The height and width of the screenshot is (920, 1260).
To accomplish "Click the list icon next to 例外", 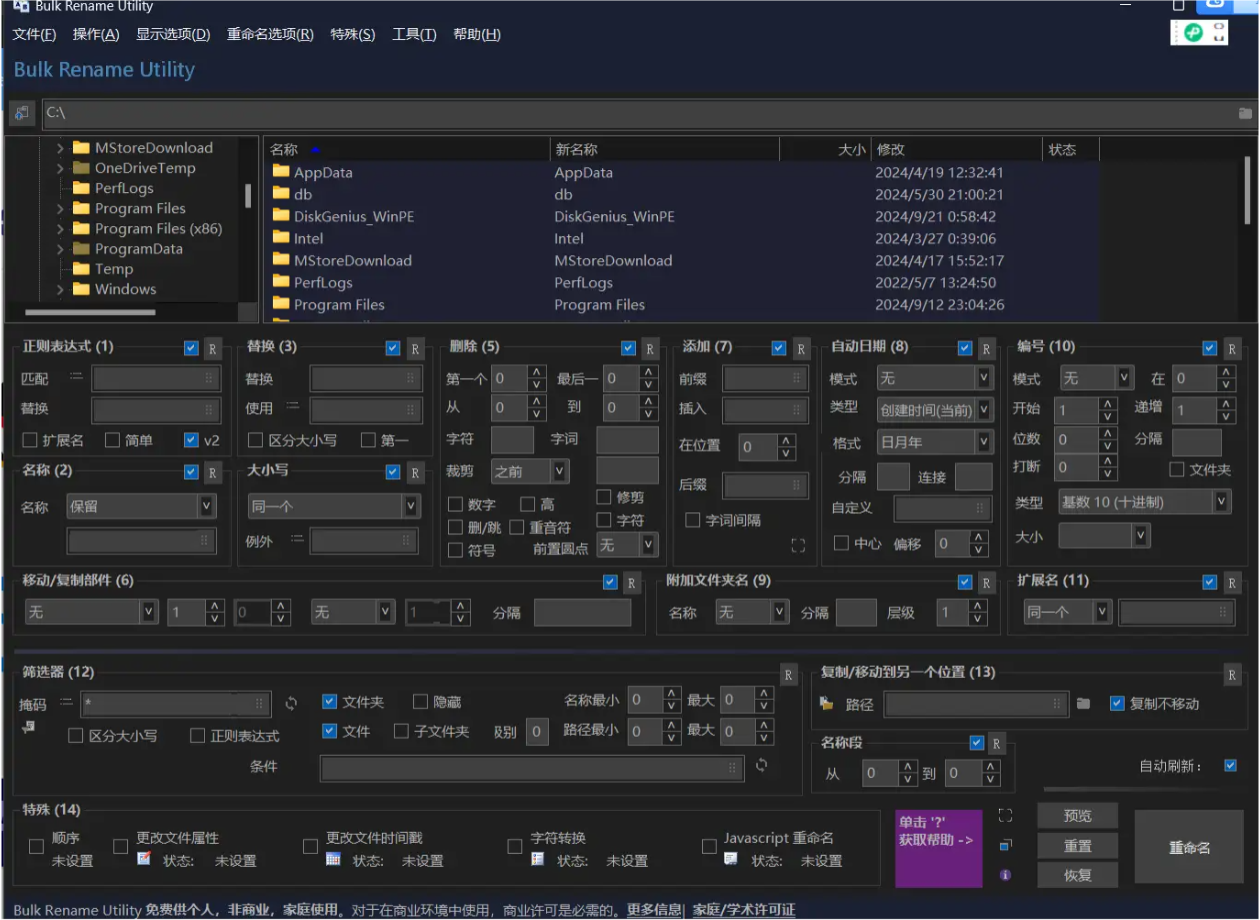I will [x=297, y=539].
